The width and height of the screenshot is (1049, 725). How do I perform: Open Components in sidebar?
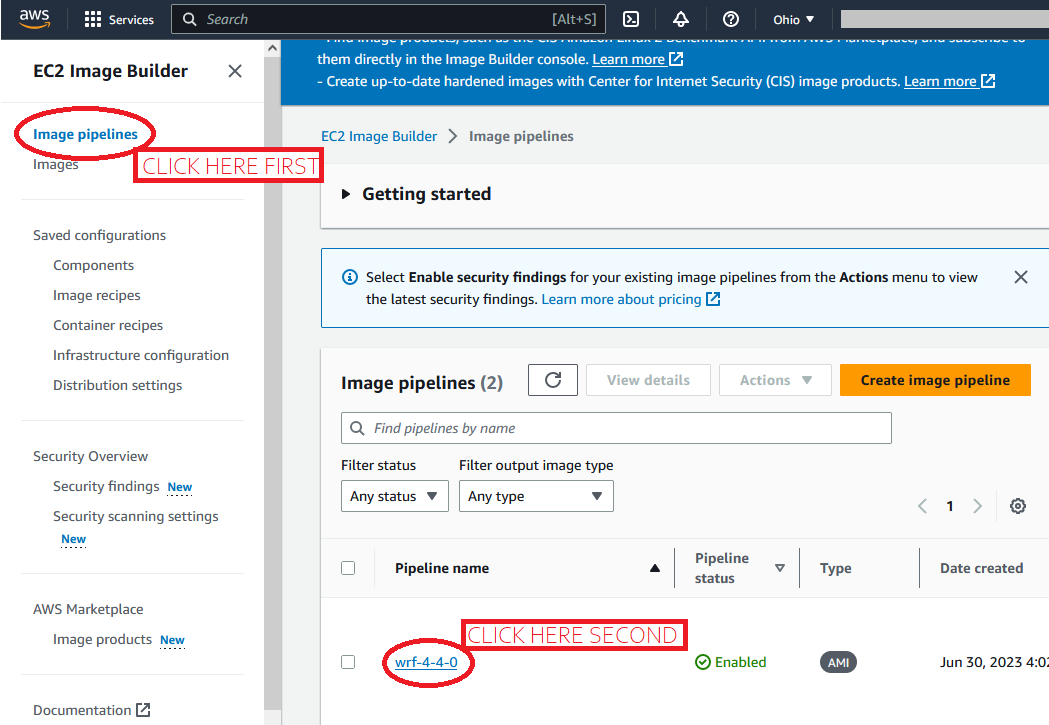pyautogui.click(x=94, y=265)
